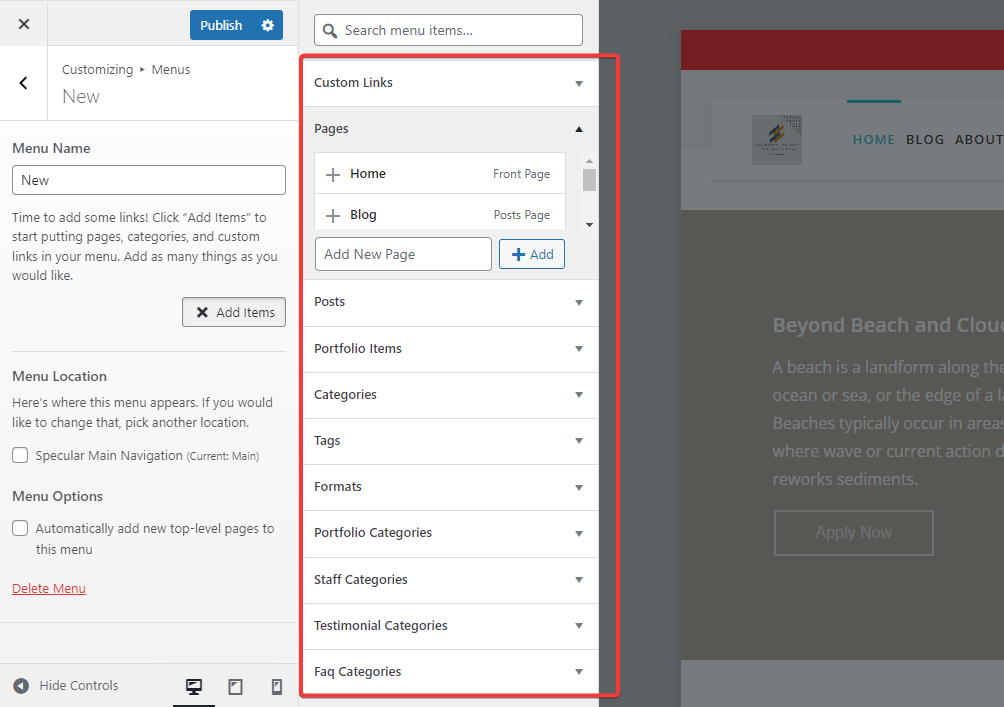Switch to tablet preview icon
Screen dimensions: 1004x707
tap(236, 687)
